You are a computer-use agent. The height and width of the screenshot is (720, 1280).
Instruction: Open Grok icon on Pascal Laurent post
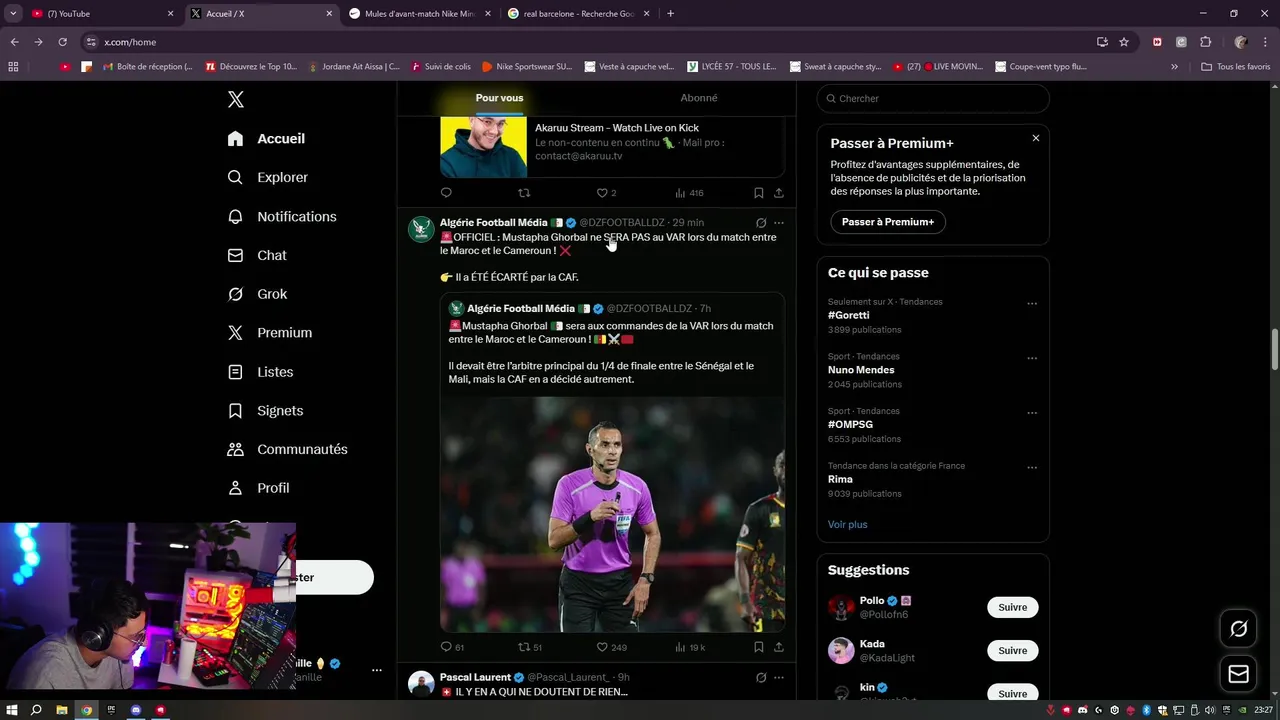click(x=761, y=677)
